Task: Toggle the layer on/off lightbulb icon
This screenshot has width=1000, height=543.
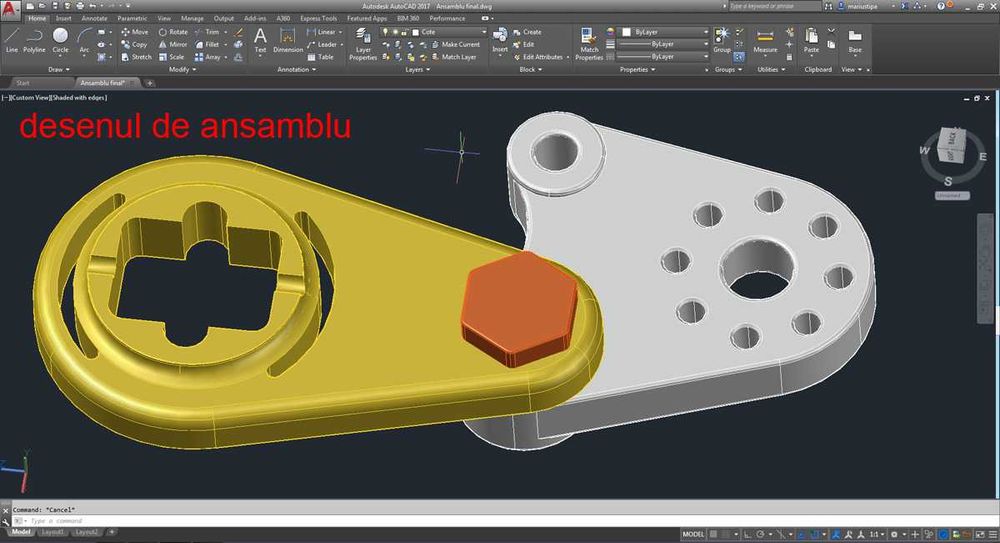Action: pyautogui.click(x=385, y=32)
